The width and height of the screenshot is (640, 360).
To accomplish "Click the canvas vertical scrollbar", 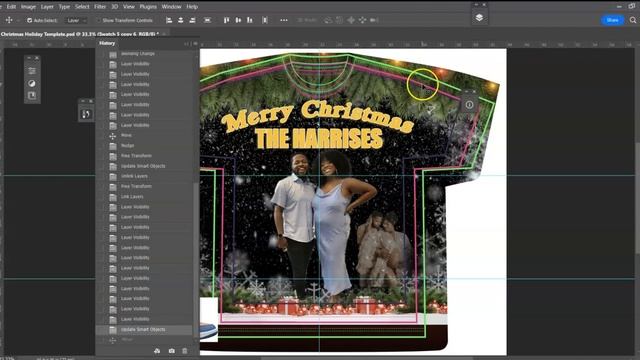I will pyautogui.click(x=637, y=198).
